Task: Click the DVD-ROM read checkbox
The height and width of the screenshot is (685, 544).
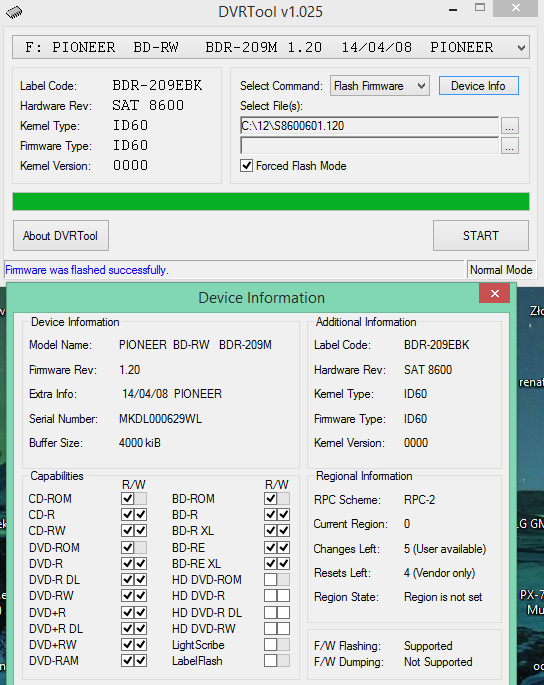Action: (x=127, y=547)
